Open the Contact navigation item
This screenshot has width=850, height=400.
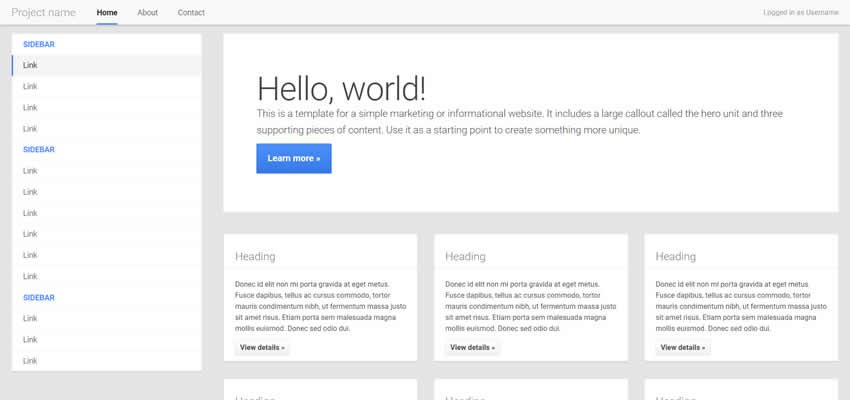point(191,12)
